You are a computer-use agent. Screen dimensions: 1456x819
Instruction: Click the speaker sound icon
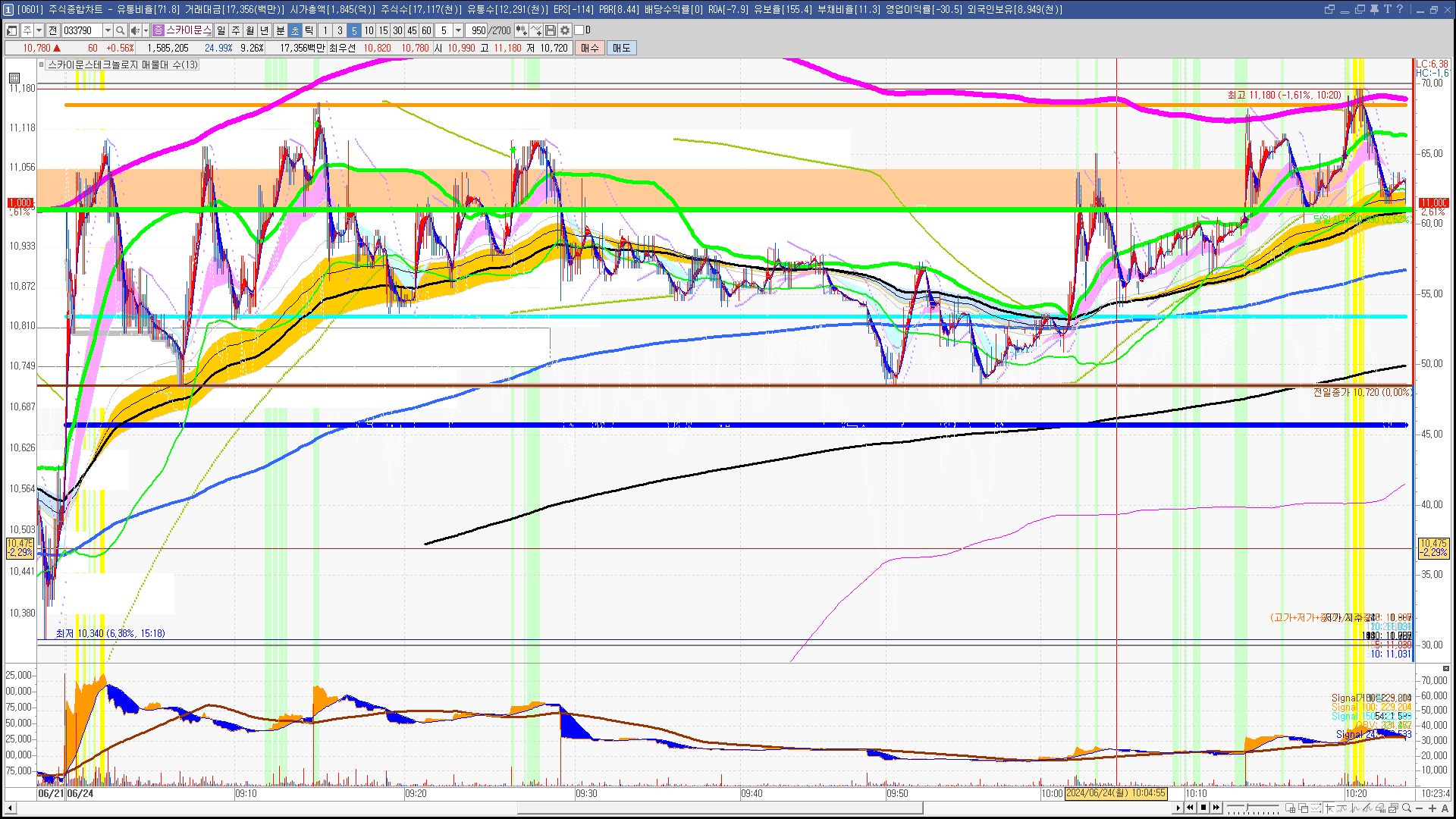(x=134, y=30)
